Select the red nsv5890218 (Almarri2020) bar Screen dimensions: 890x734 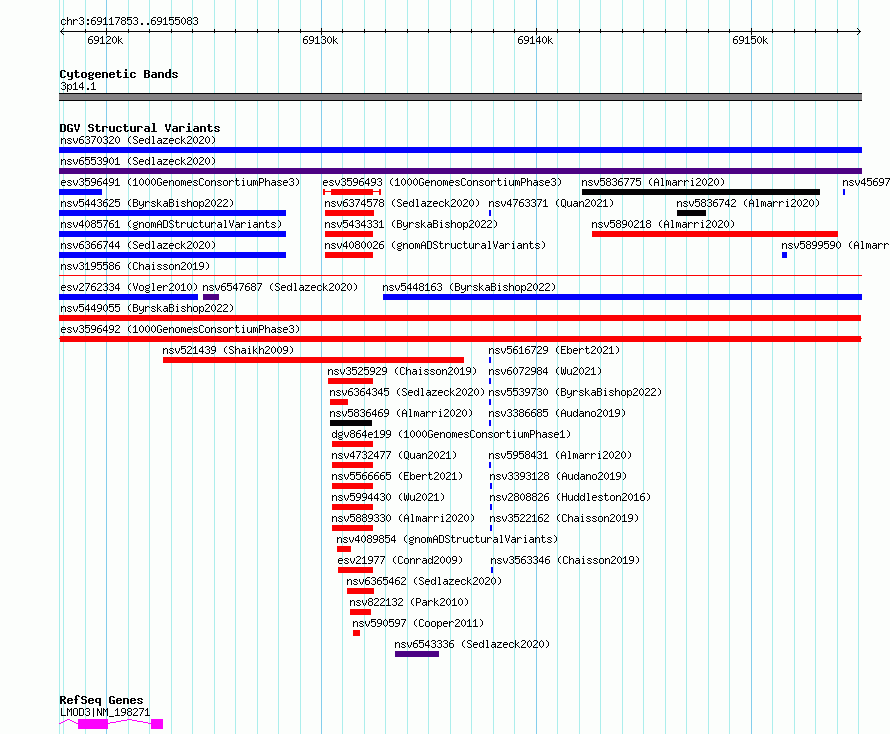[715, 234]
